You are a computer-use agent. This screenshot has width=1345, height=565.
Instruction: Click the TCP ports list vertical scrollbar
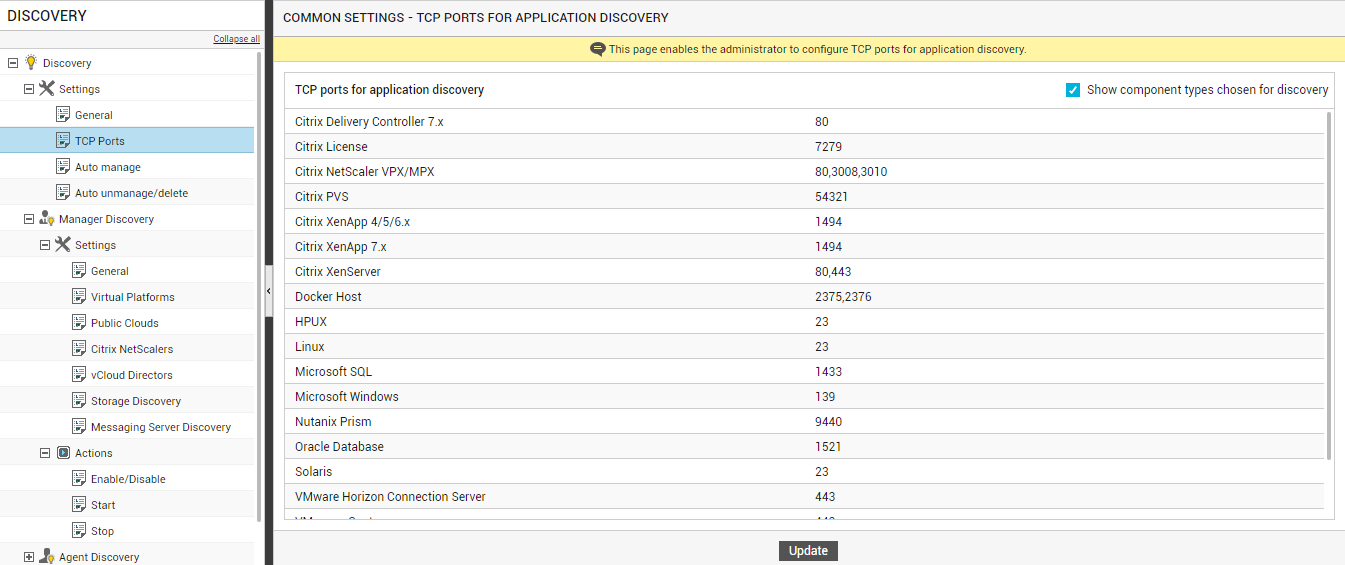click(x=1329, y=285)
